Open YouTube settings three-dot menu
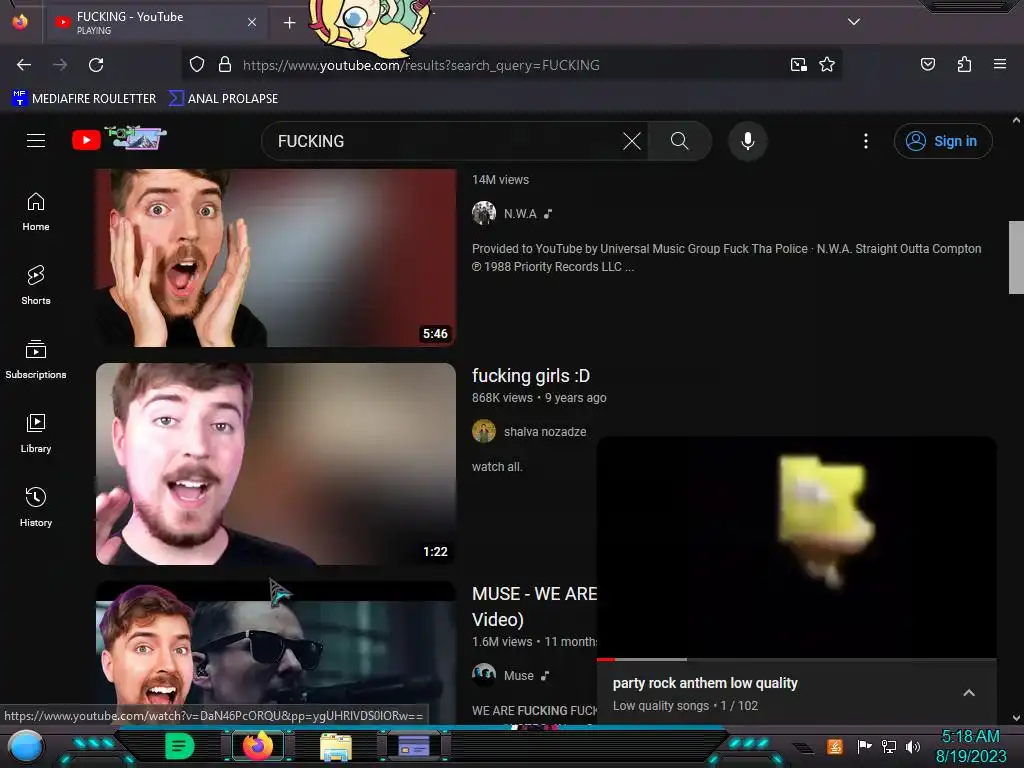This screenshot has height=768, width=1024. tap(866, 141)
